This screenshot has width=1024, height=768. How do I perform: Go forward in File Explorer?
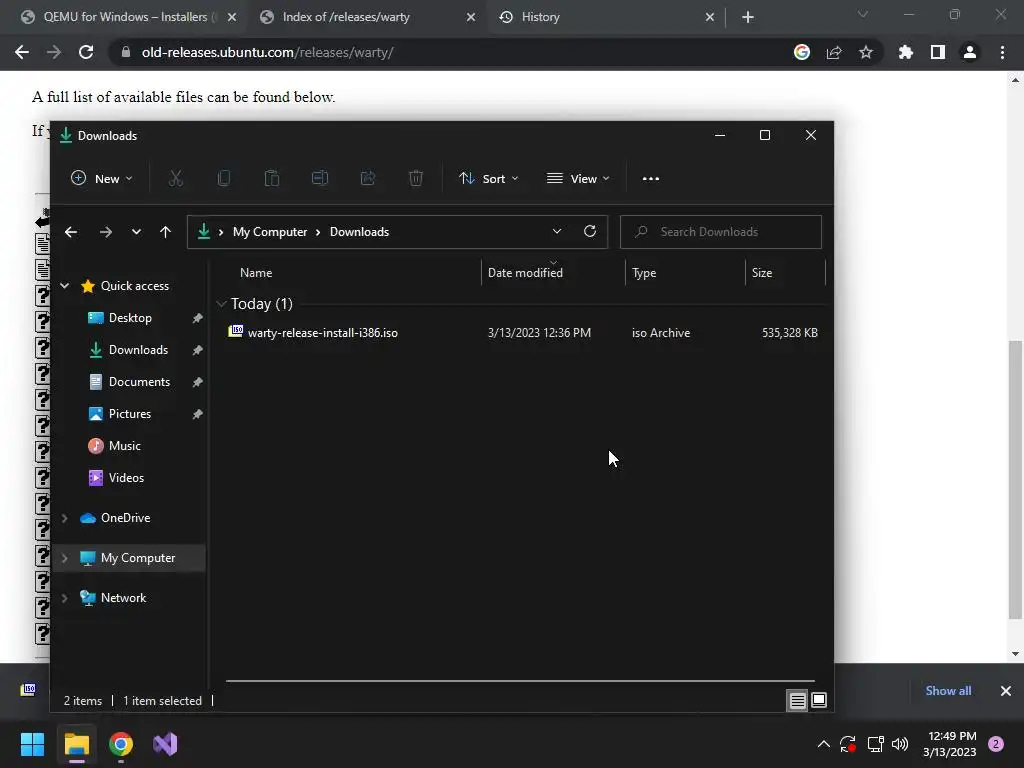pos(106,232)
